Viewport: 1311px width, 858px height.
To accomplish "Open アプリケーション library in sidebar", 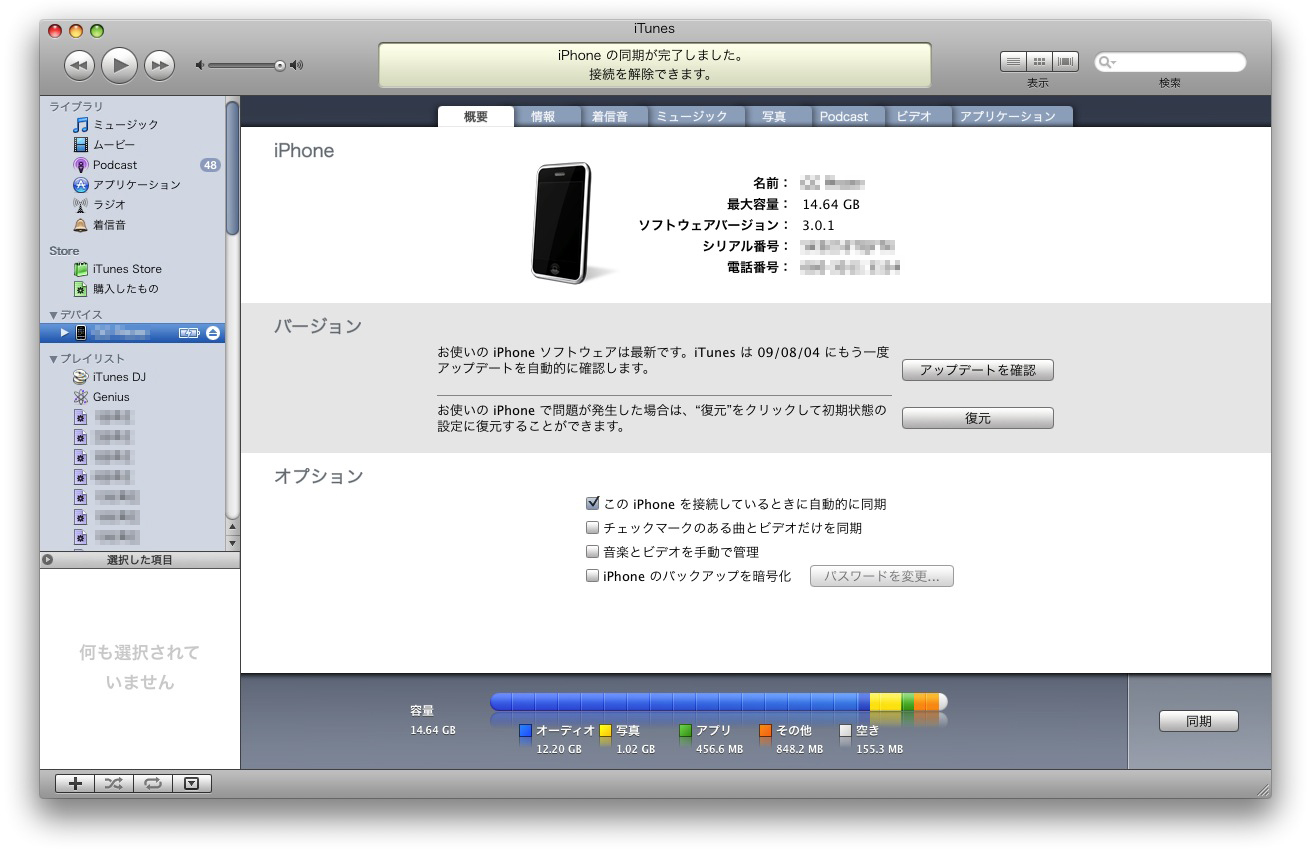I will tap(126, 185).
